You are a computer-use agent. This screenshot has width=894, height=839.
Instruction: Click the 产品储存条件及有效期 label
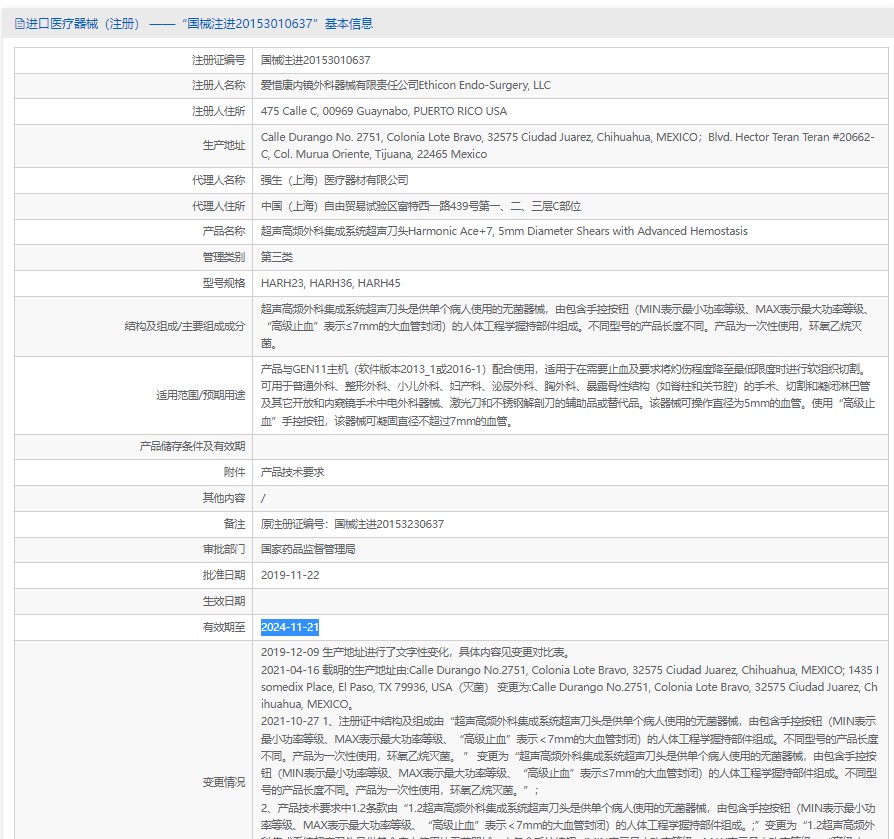tap(192, 446)
